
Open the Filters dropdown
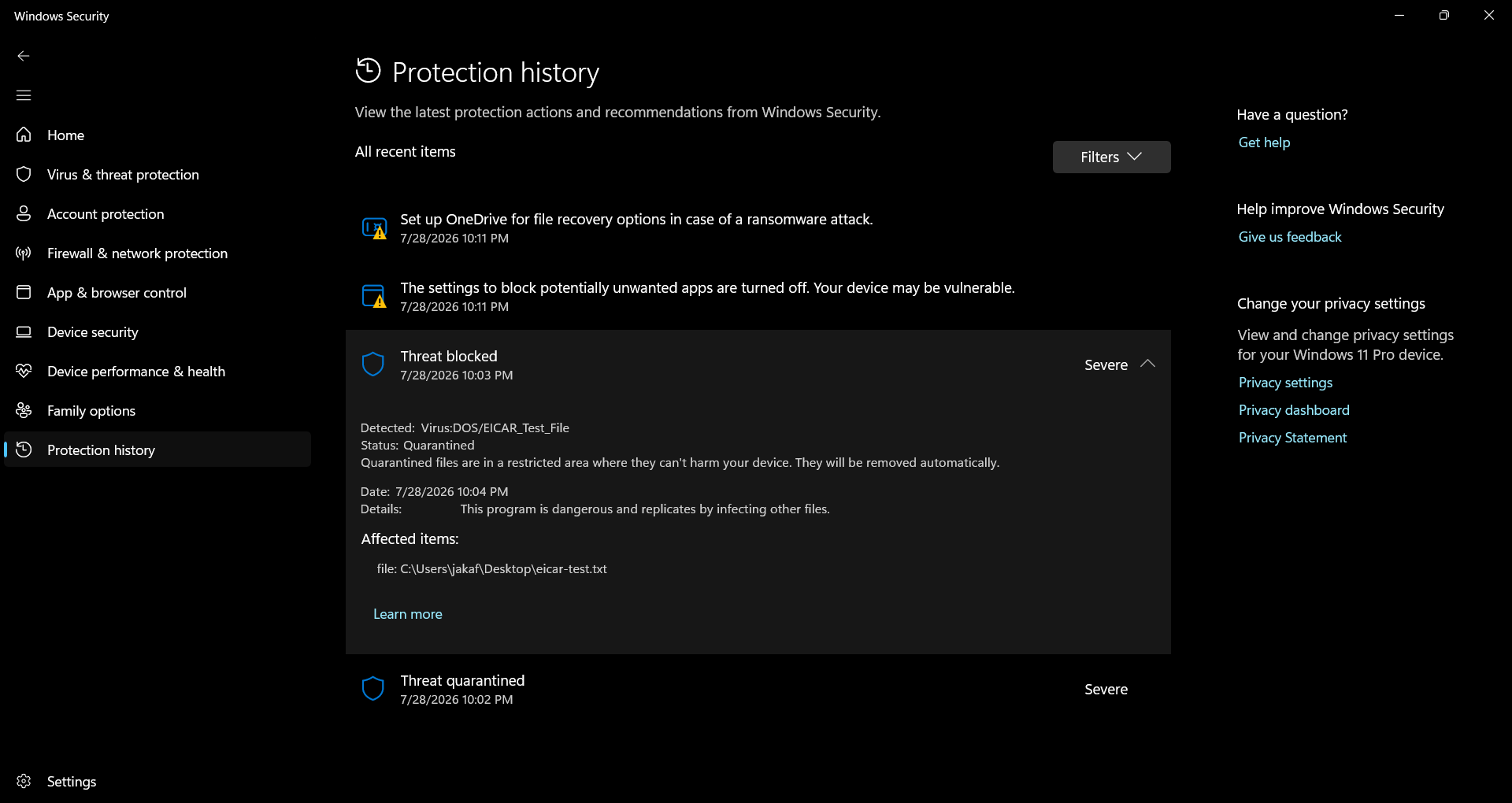pyautogui.click(x=1111, y=157)
